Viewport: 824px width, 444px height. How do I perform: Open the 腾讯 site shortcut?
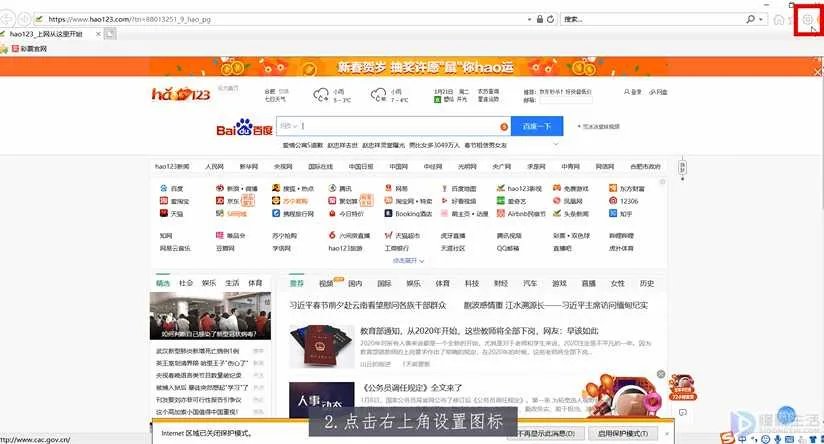[341, 188]
